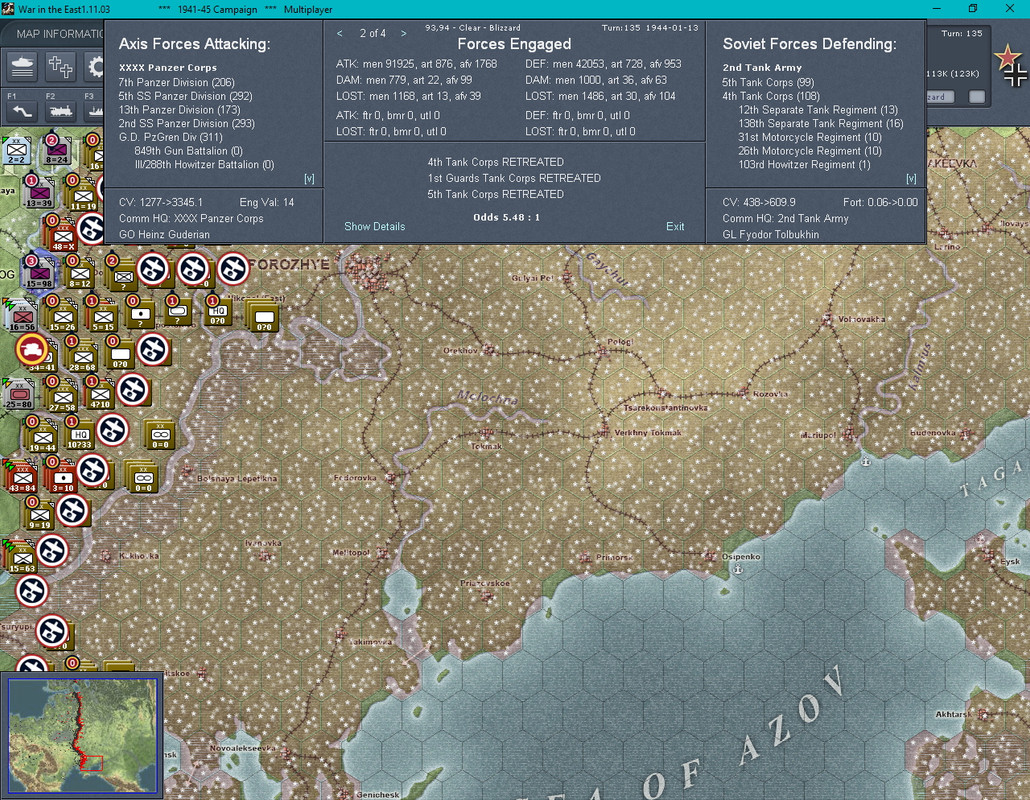Click the air marker beside the 48=X counter
Viewport: 1030px width, 800px height.
click(x=92, y=229)
